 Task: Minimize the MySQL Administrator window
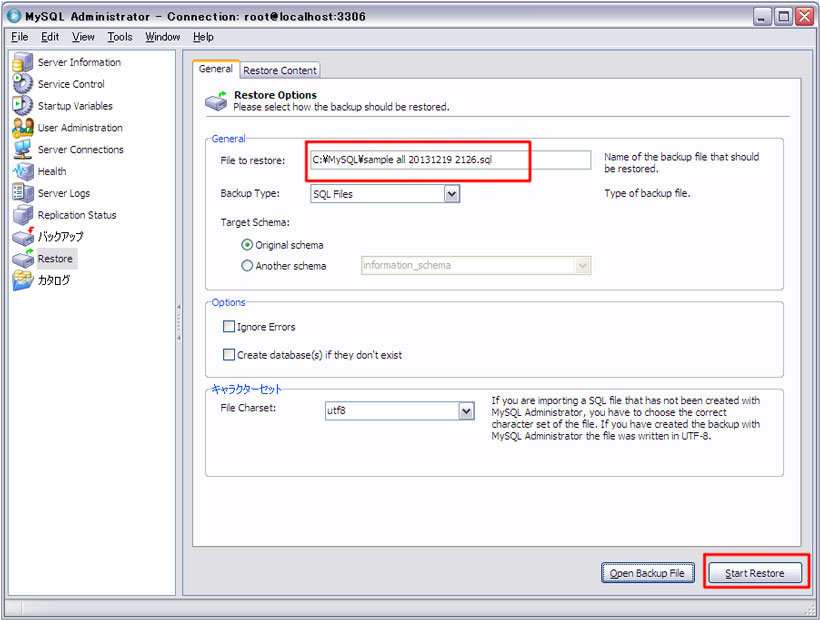pos(762,16)
